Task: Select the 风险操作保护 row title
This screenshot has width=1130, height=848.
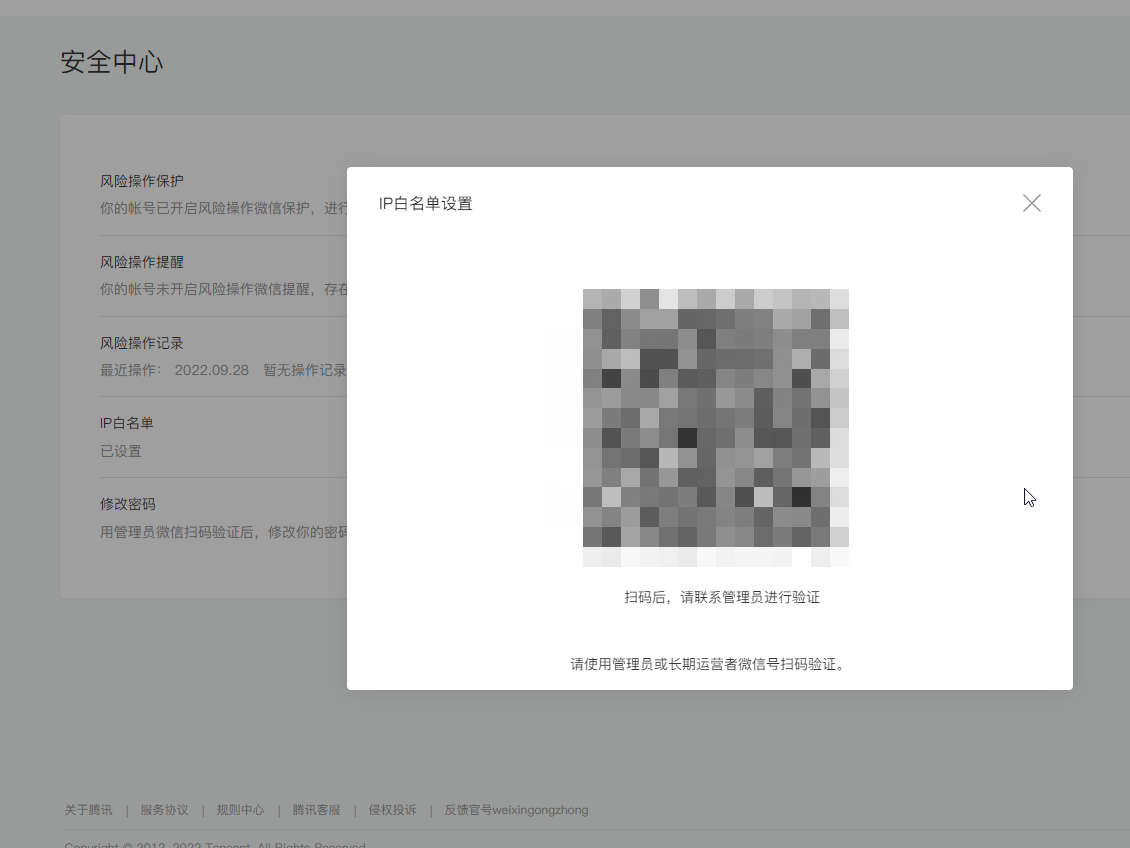Action: [x=142, y=181]
